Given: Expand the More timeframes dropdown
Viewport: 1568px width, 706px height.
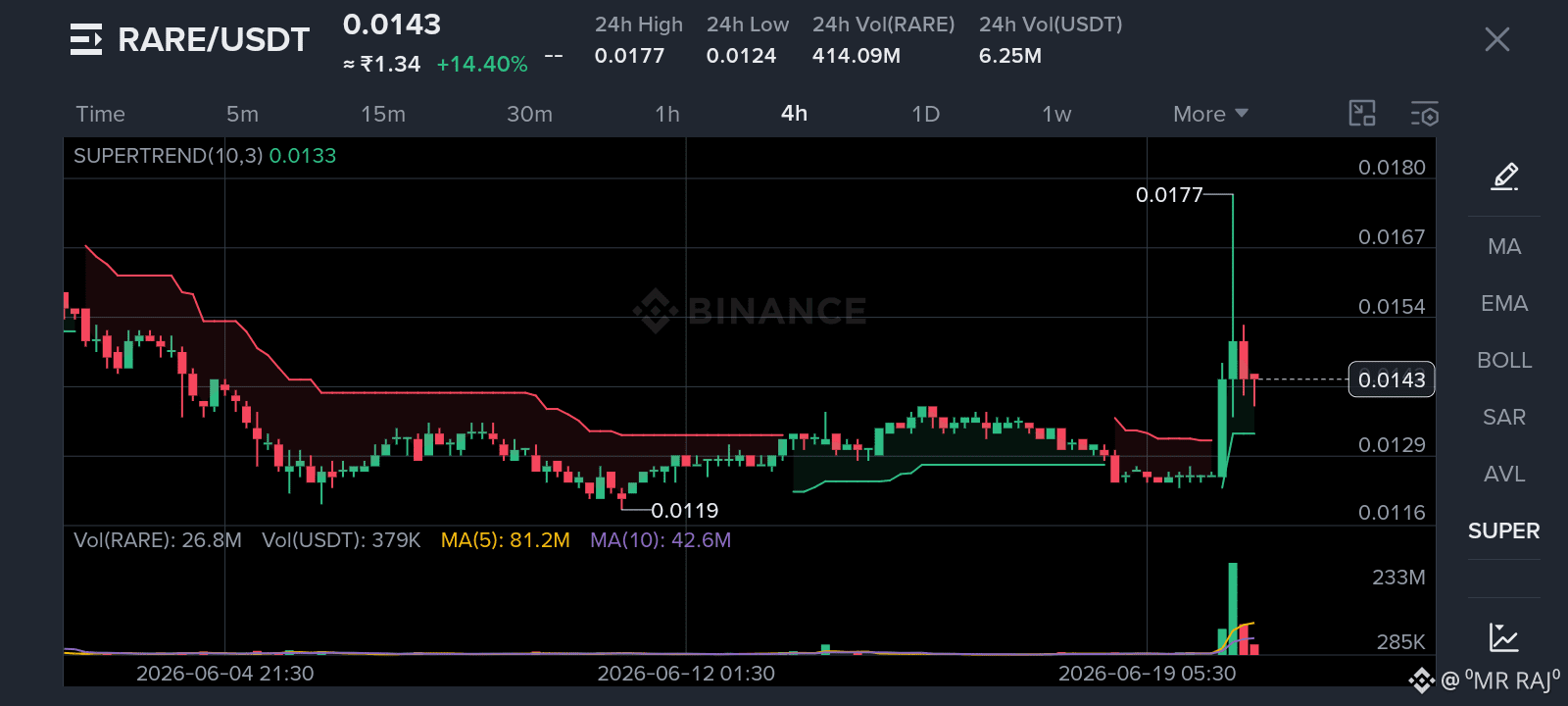Looking at the screenshot, I should [x=1211, y=114].
